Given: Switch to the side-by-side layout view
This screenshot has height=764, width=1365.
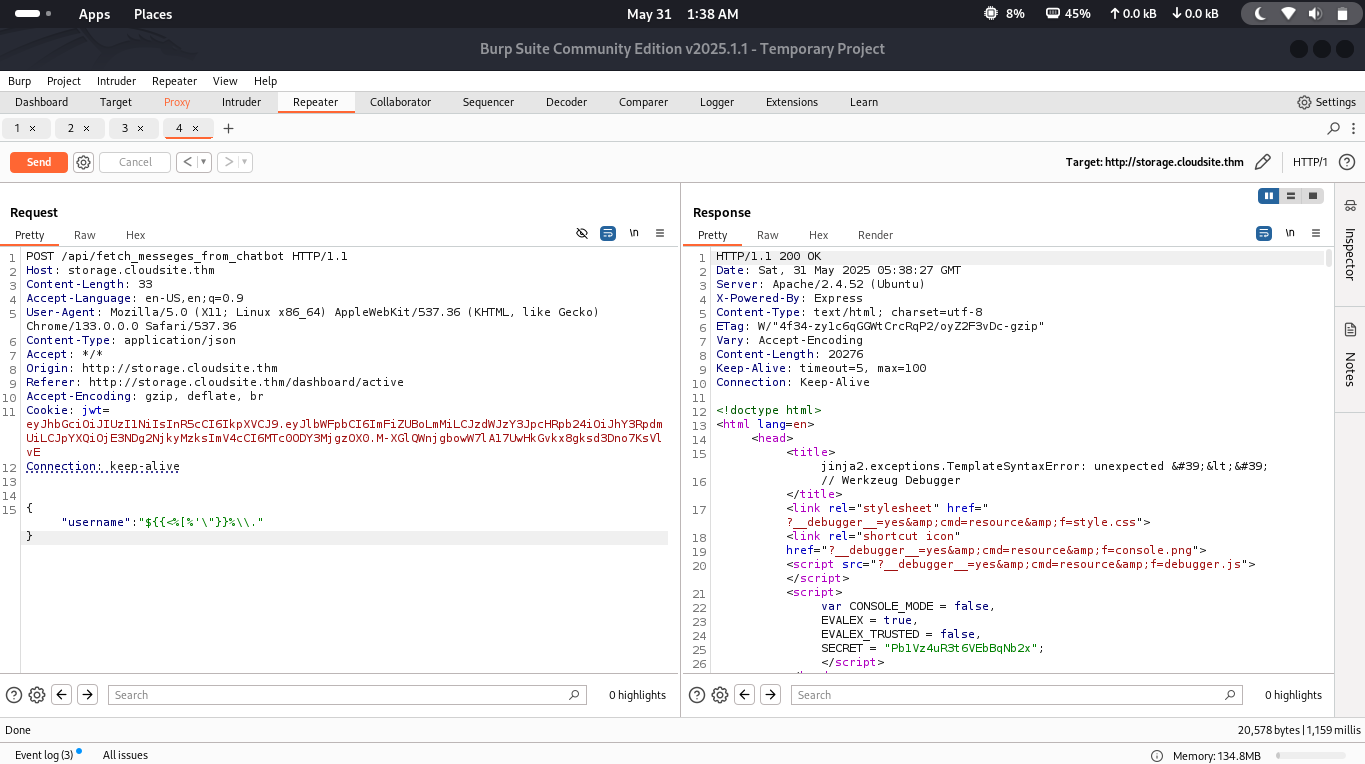Looking at the screenshot, I should click(1269, 196).
